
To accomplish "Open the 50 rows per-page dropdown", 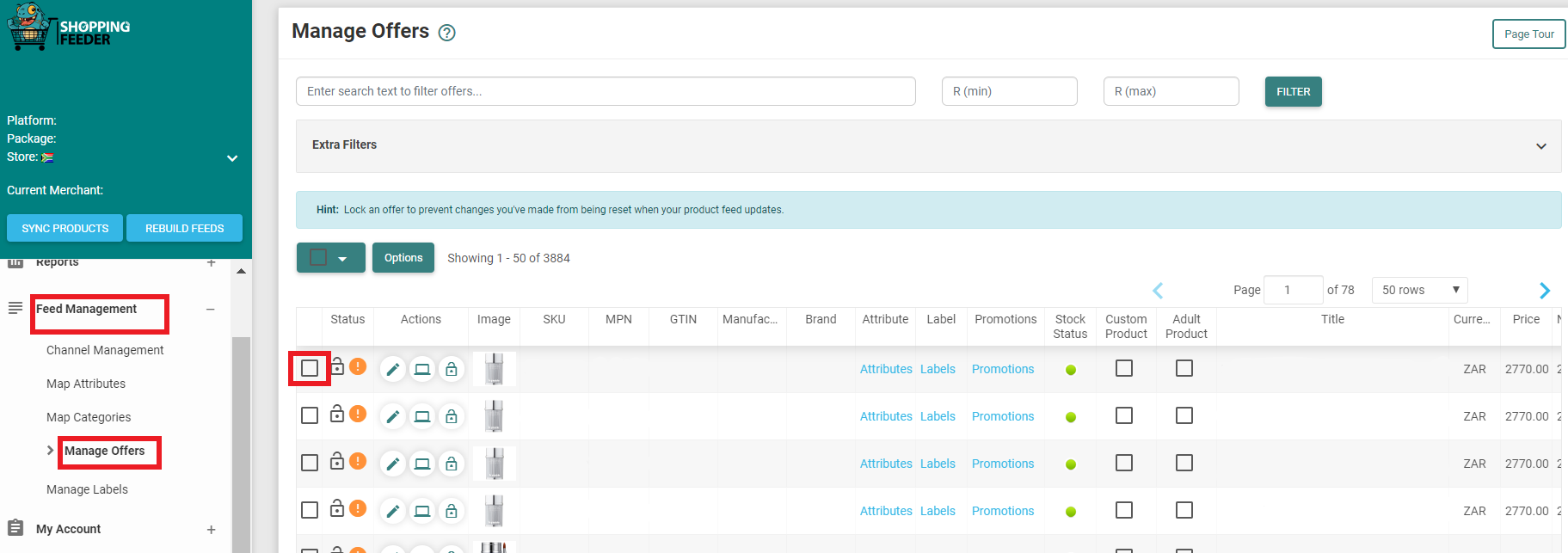I will click(1420, 290).
